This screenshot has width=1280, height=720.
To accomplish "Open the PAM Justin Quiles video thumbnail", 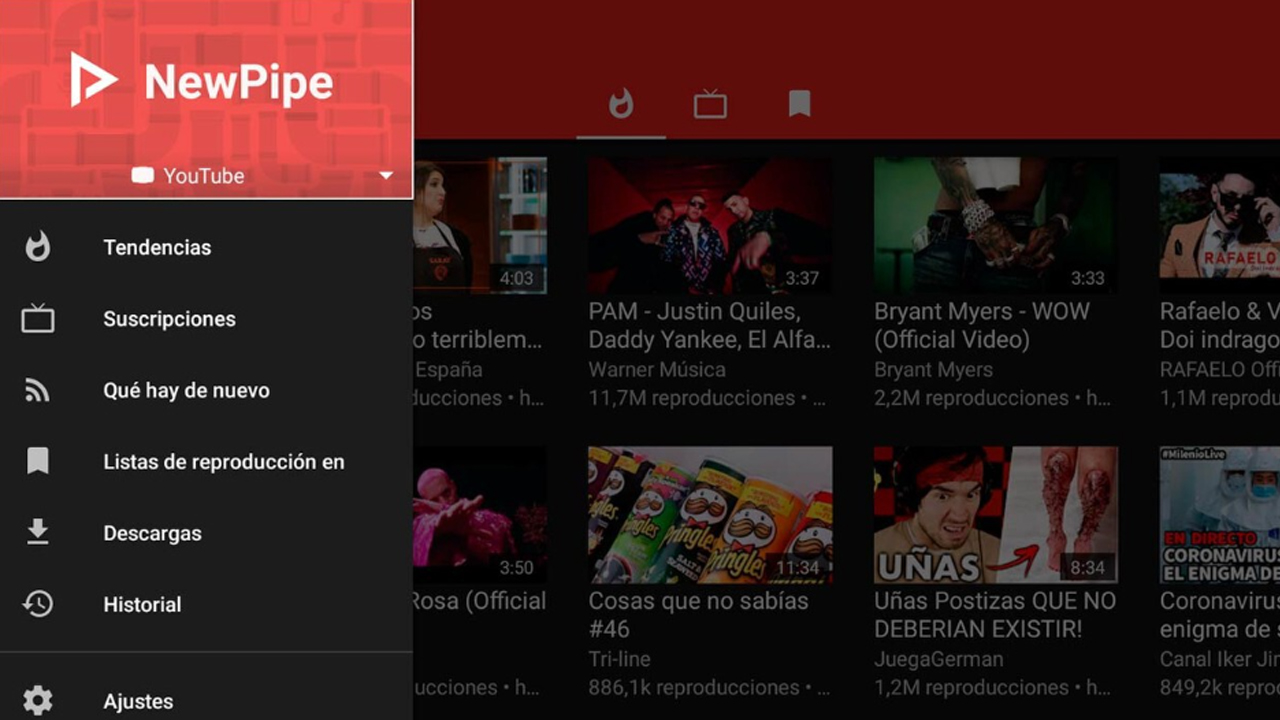I will (710, 225).
